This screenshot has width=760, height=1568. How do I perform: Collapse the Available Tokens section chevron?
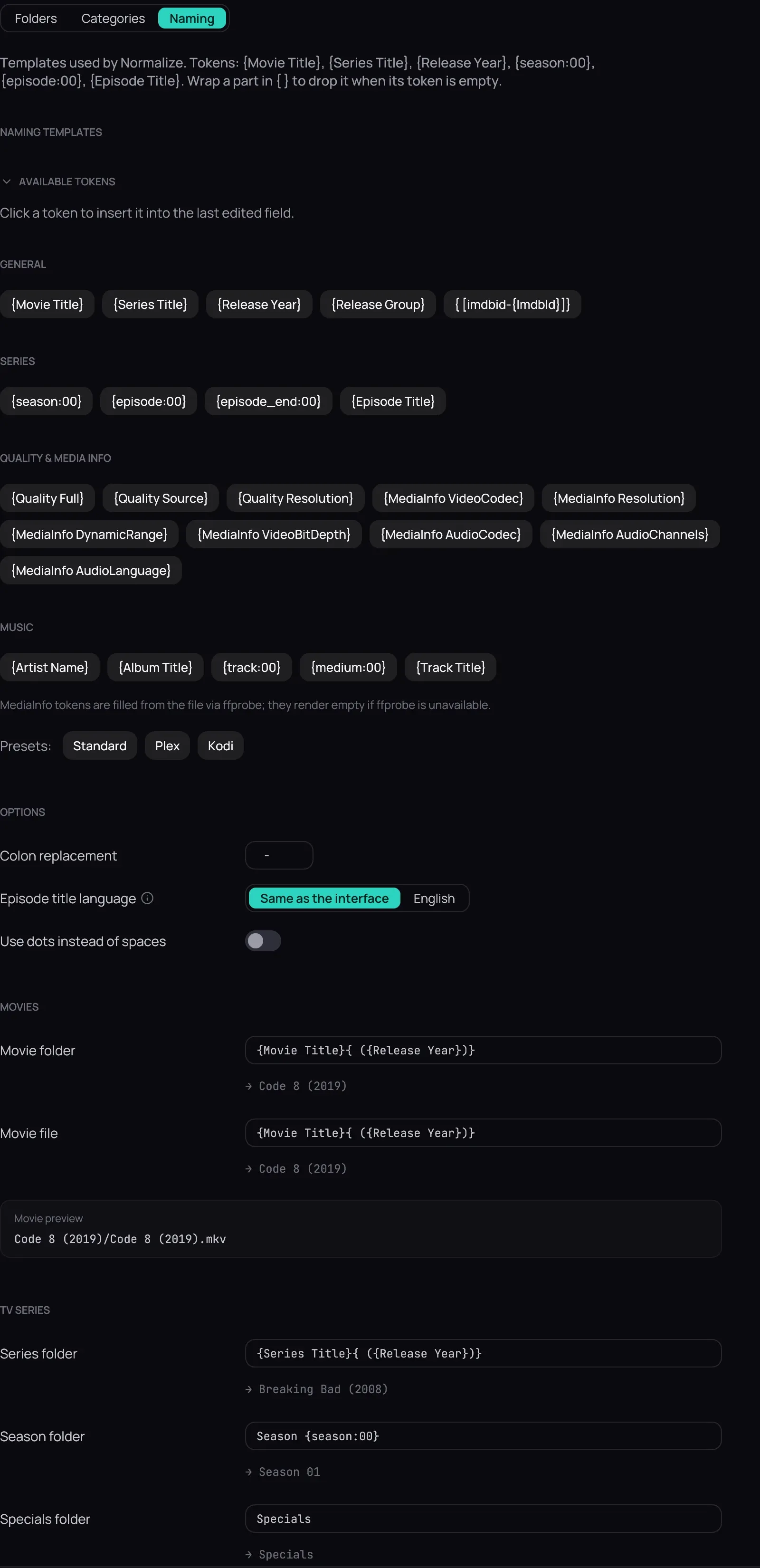7,182
